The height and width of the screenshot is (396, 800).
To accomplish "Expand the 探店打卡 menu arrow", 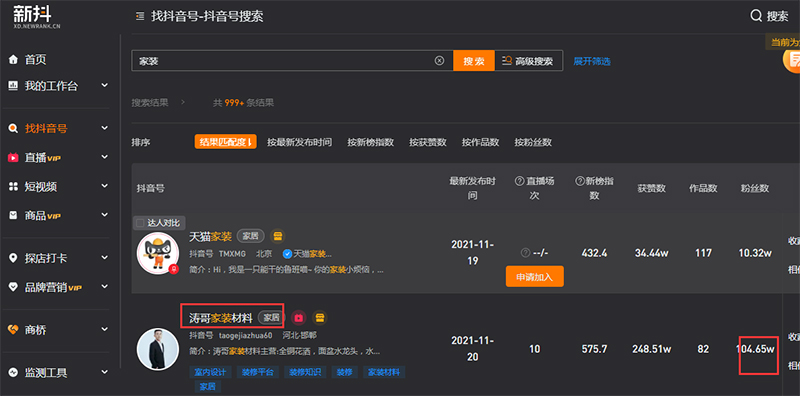I will [x=105, y=258].
